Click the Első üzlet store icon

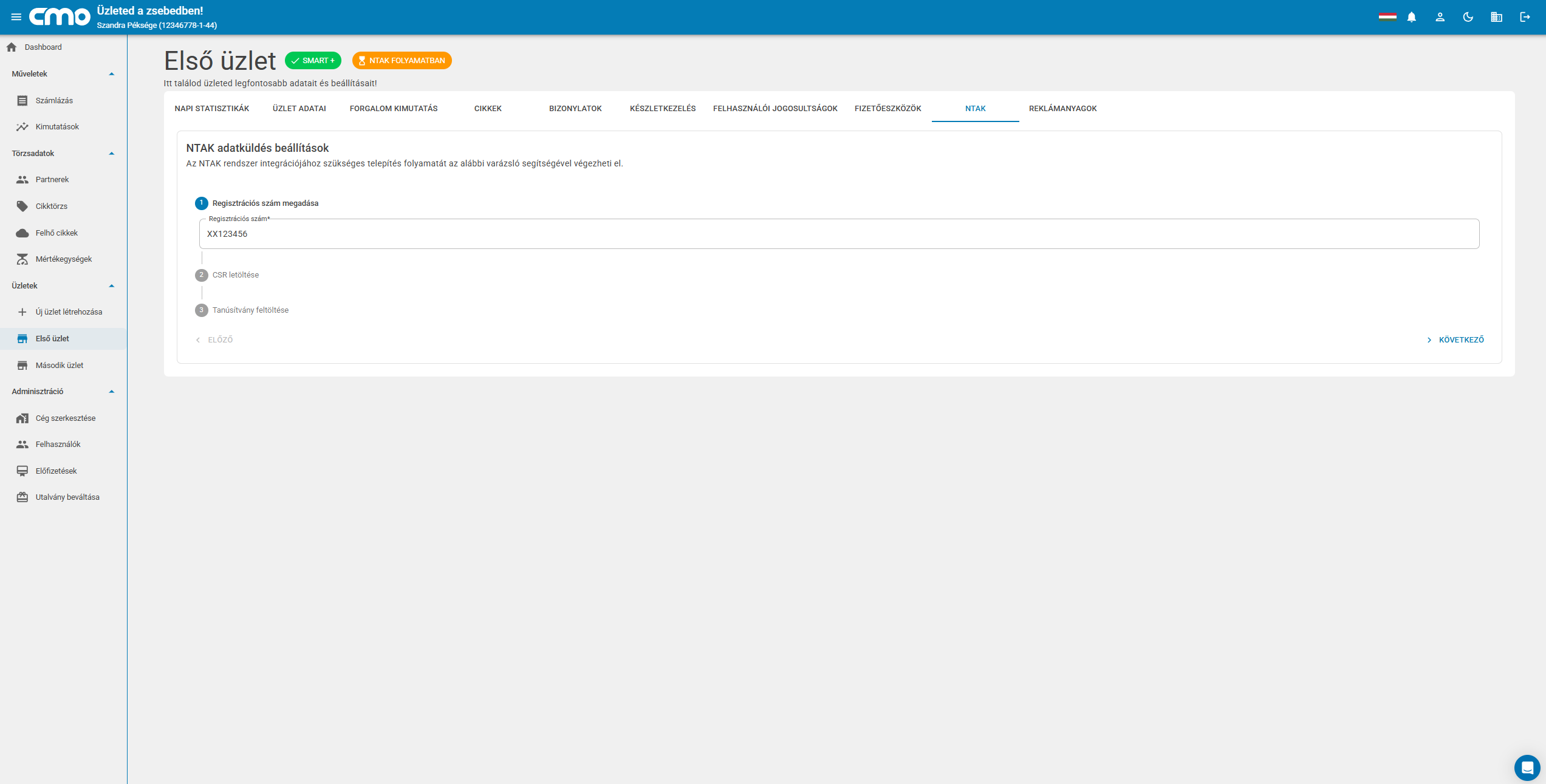coord(22,339)
